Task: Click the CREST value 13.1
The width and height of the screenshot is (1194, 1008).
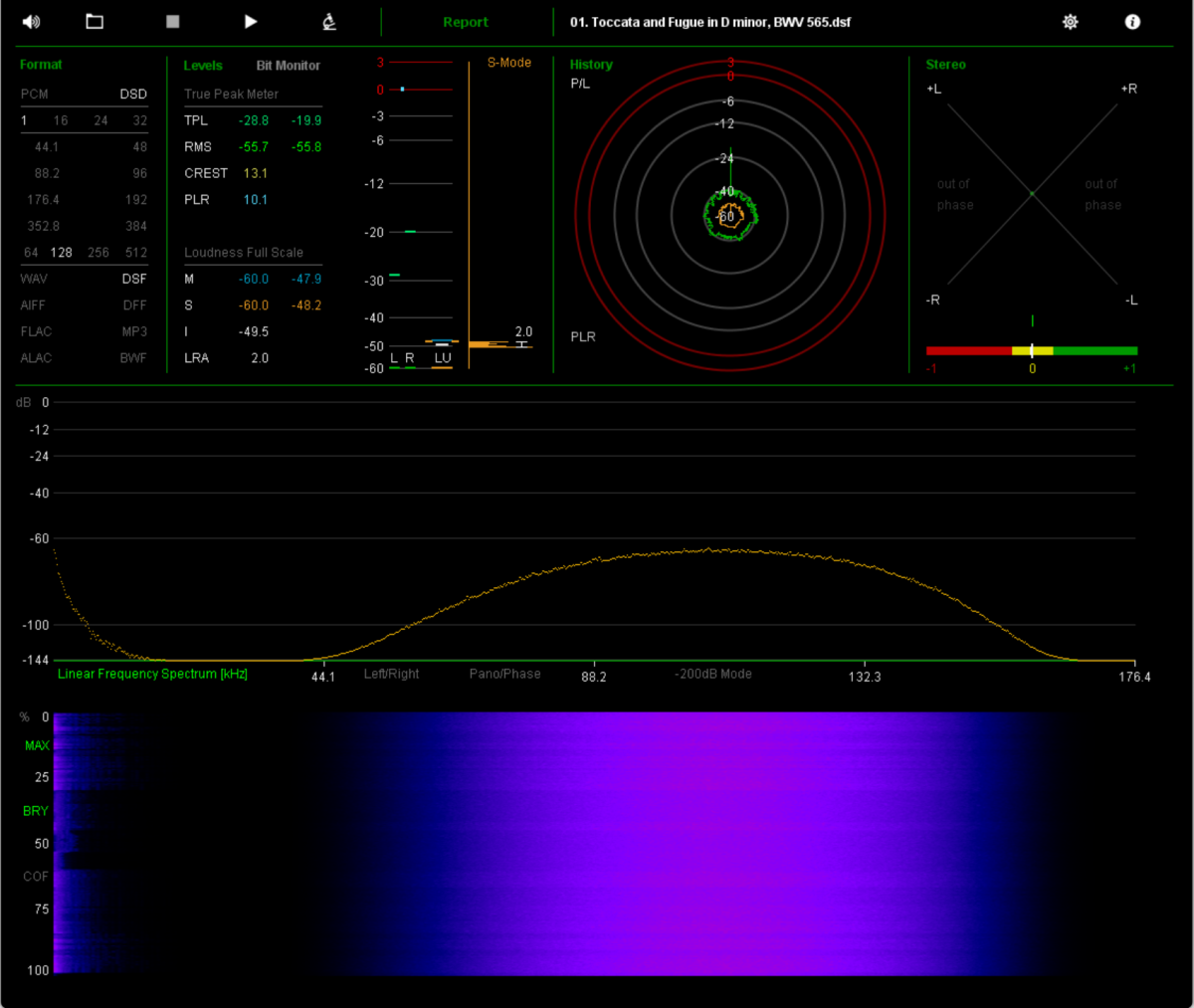Action: click(256, 174)
